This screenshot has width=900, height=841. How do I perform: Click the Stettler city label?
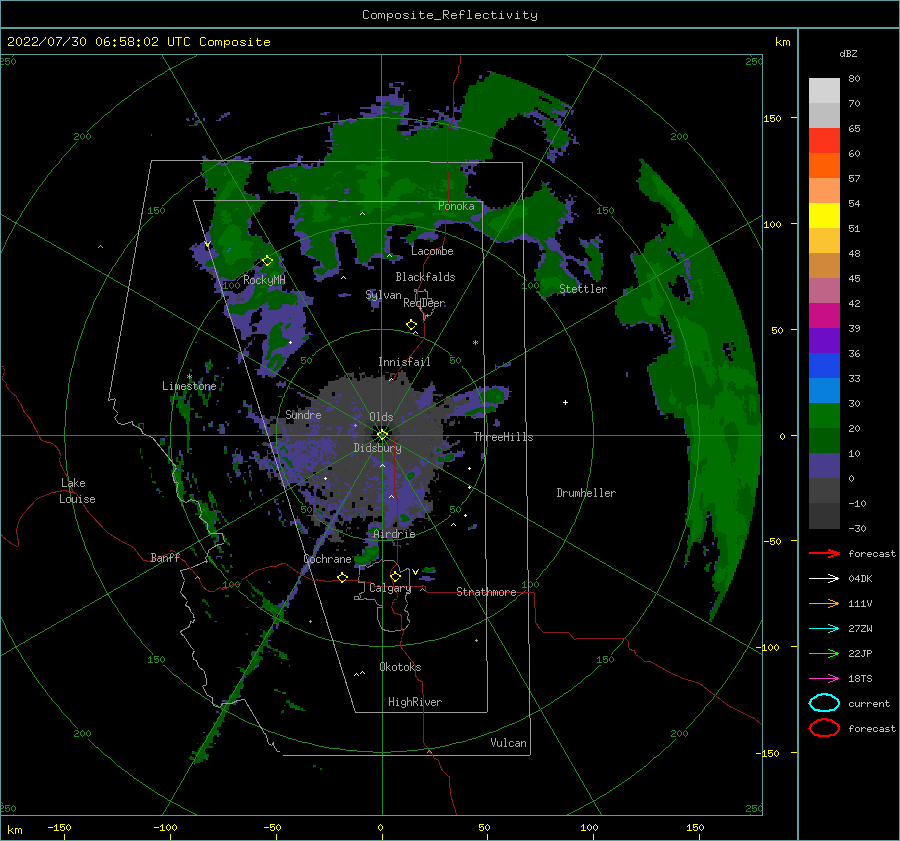(x=583, y=289)
